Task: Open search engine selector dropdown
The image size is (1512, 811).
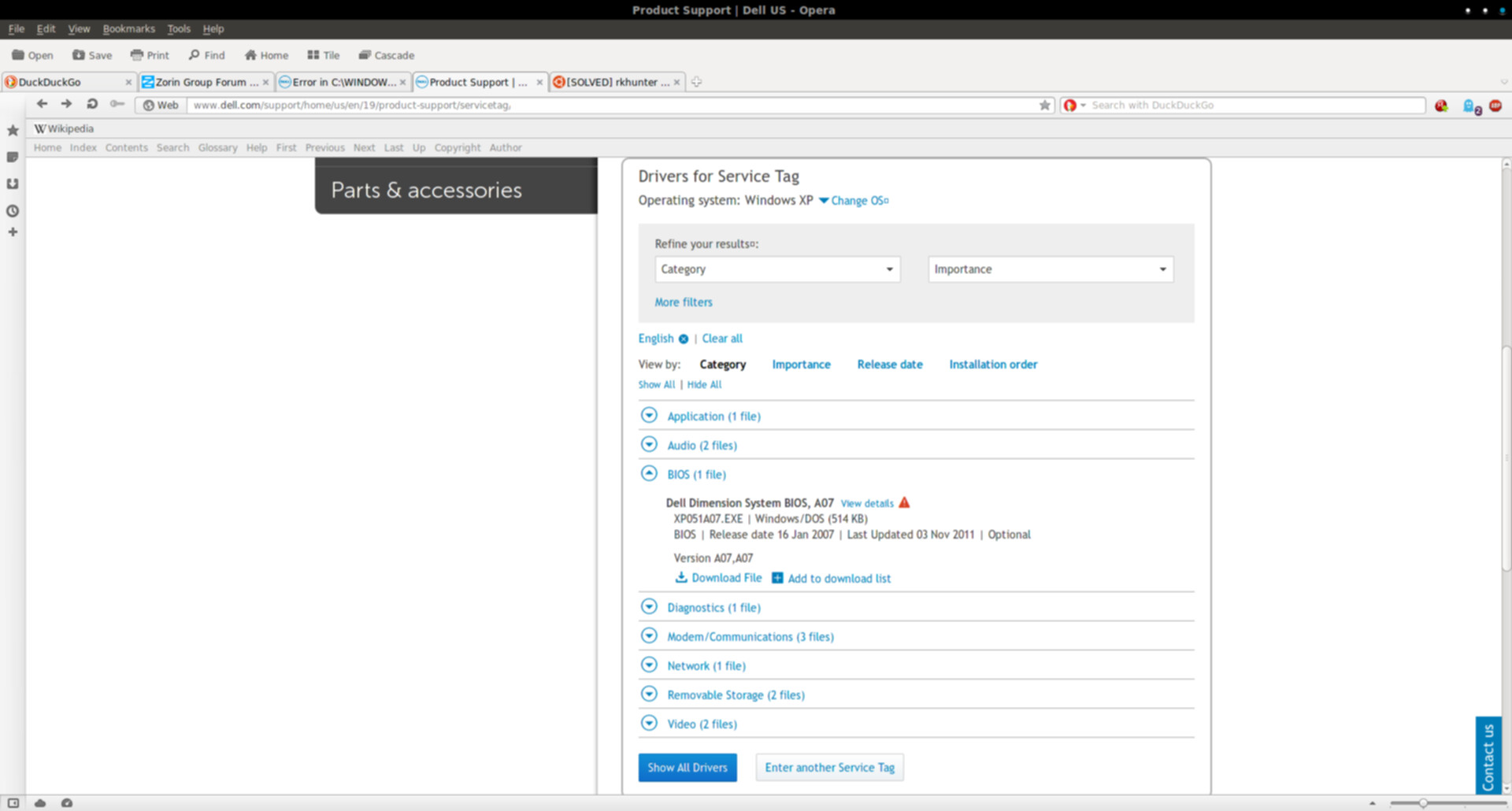Action: (x=1075, y=106)
